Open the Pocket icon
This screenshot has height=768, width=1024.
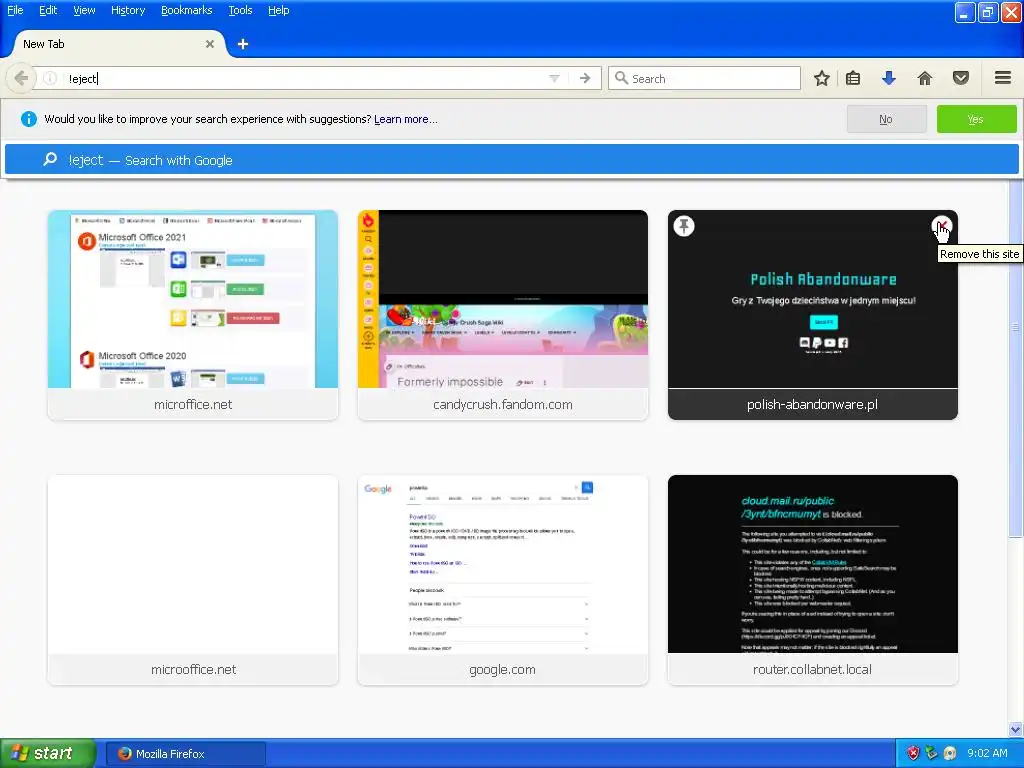pyautogui.click(x=961, y=78)
